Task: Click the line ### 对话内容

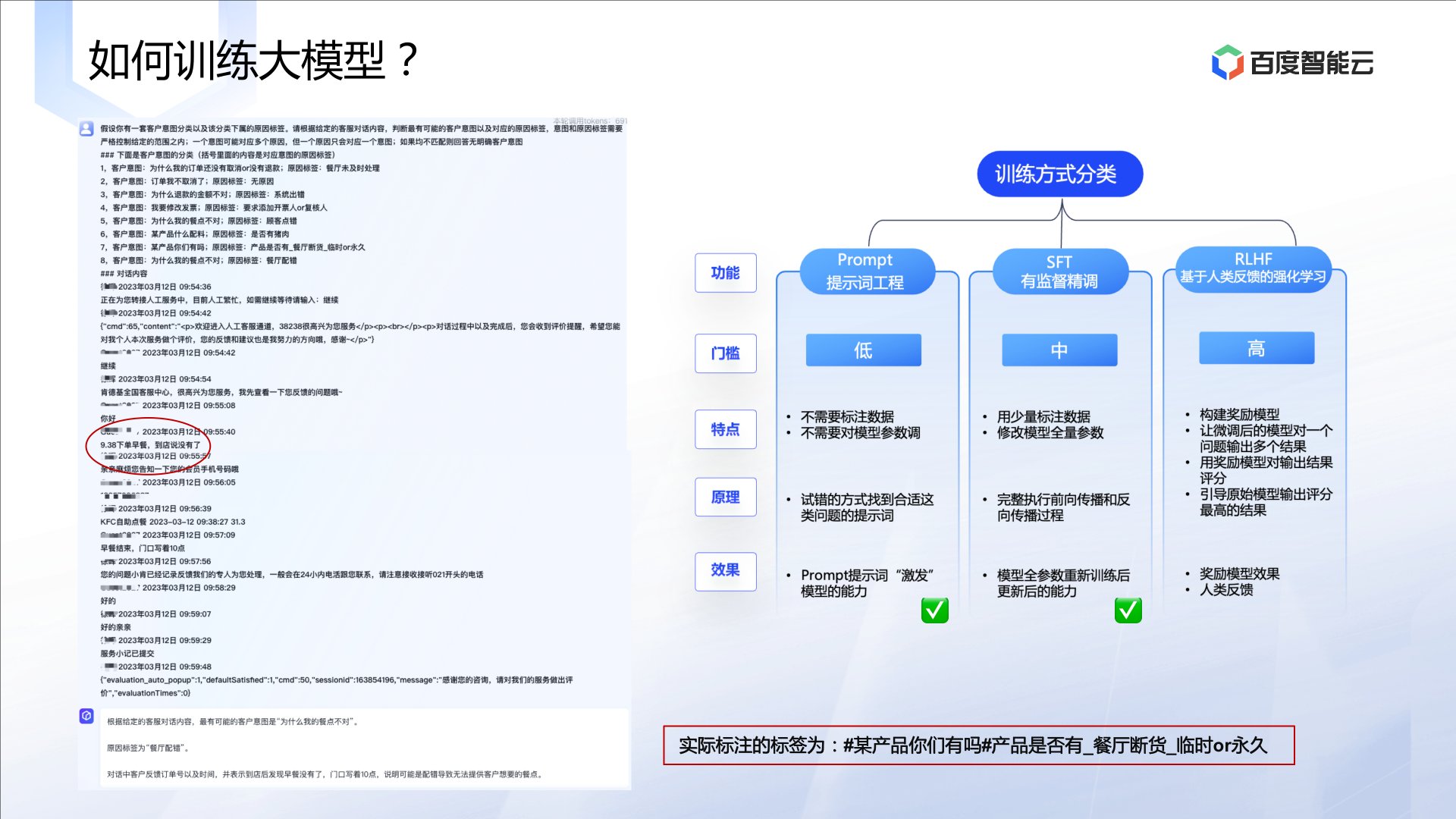Action: (x=124, y=274)
